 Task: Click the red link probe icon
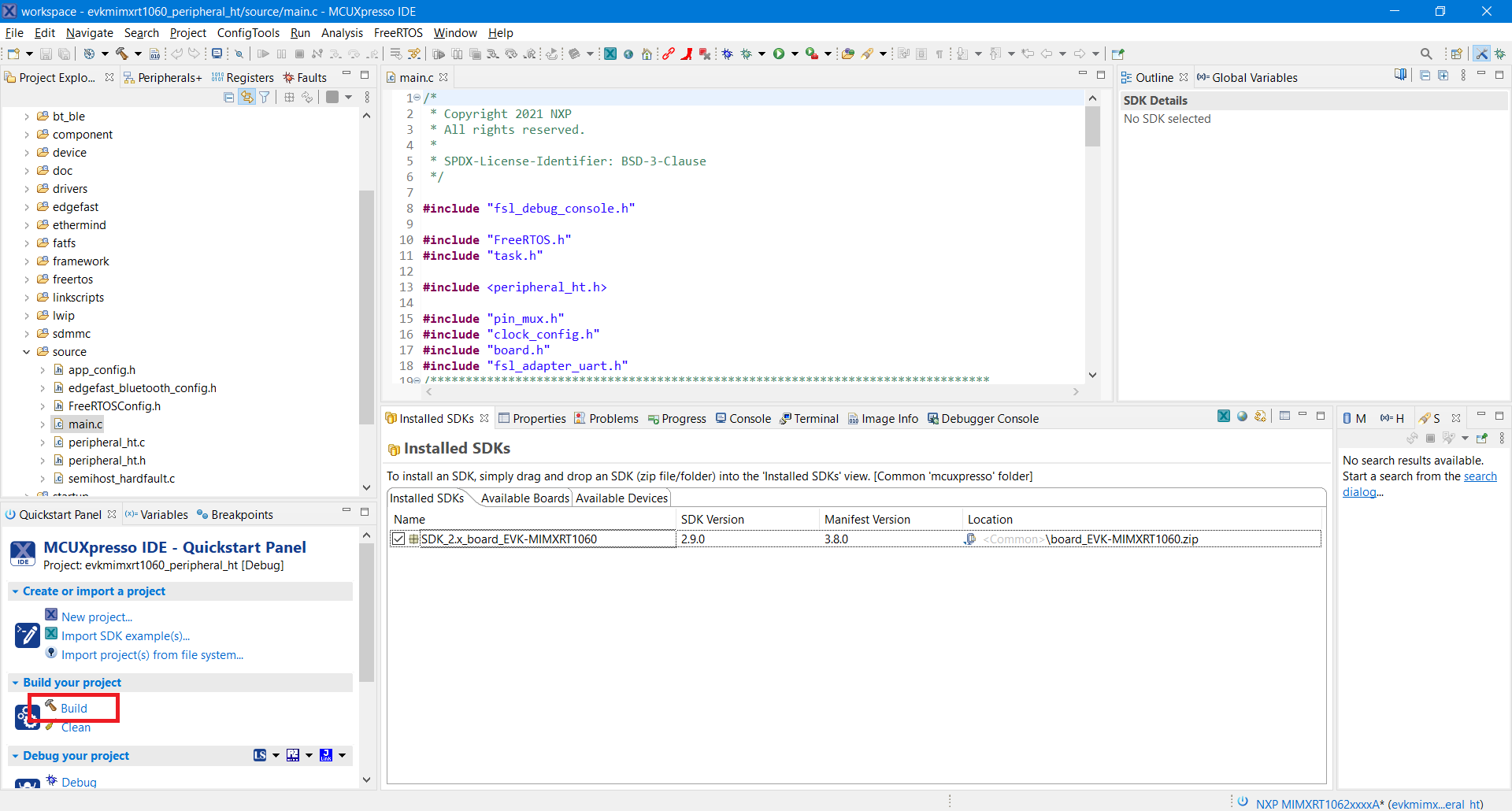[668, 54]
